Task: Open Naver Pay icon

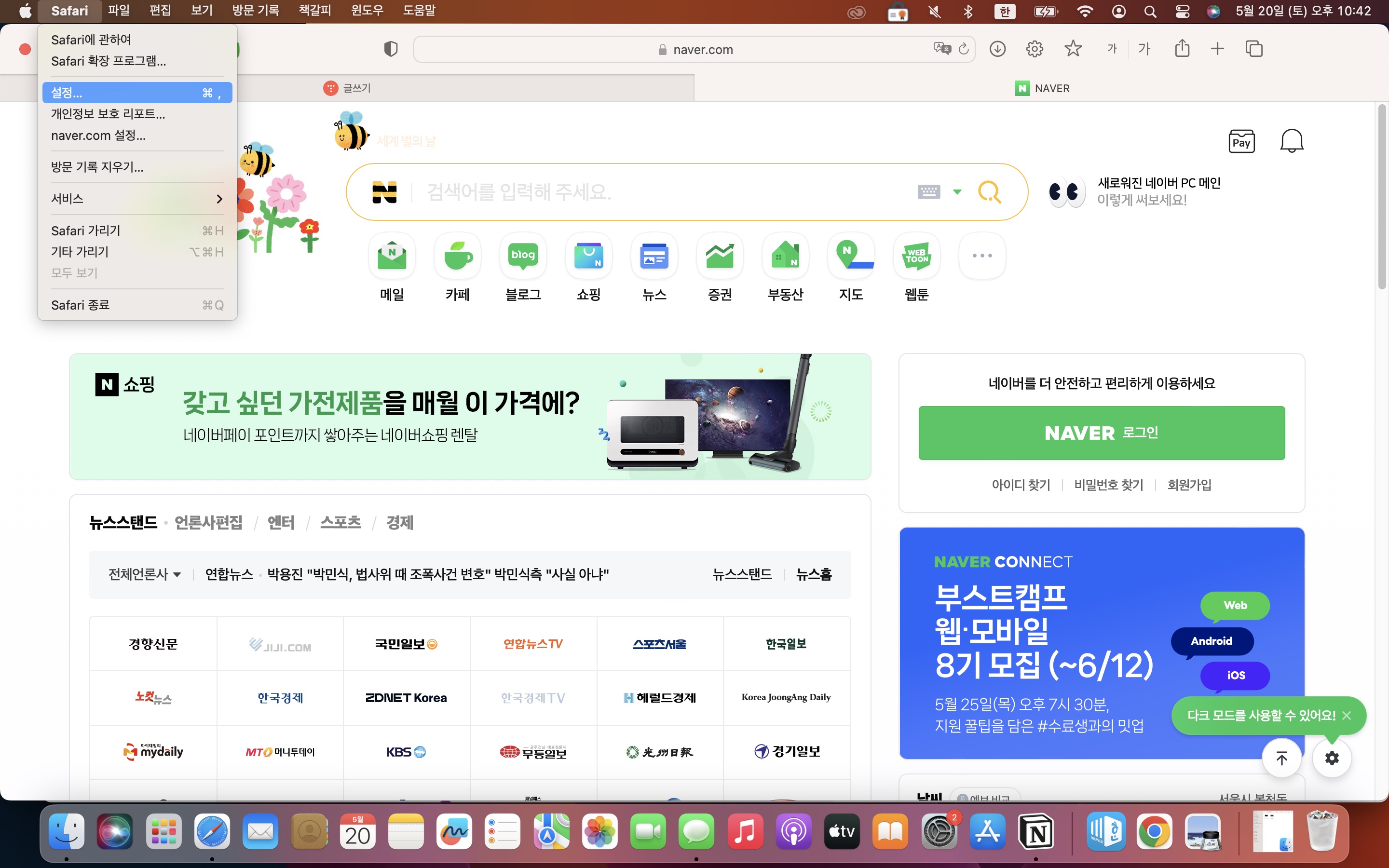Action: click(1241, 141)
